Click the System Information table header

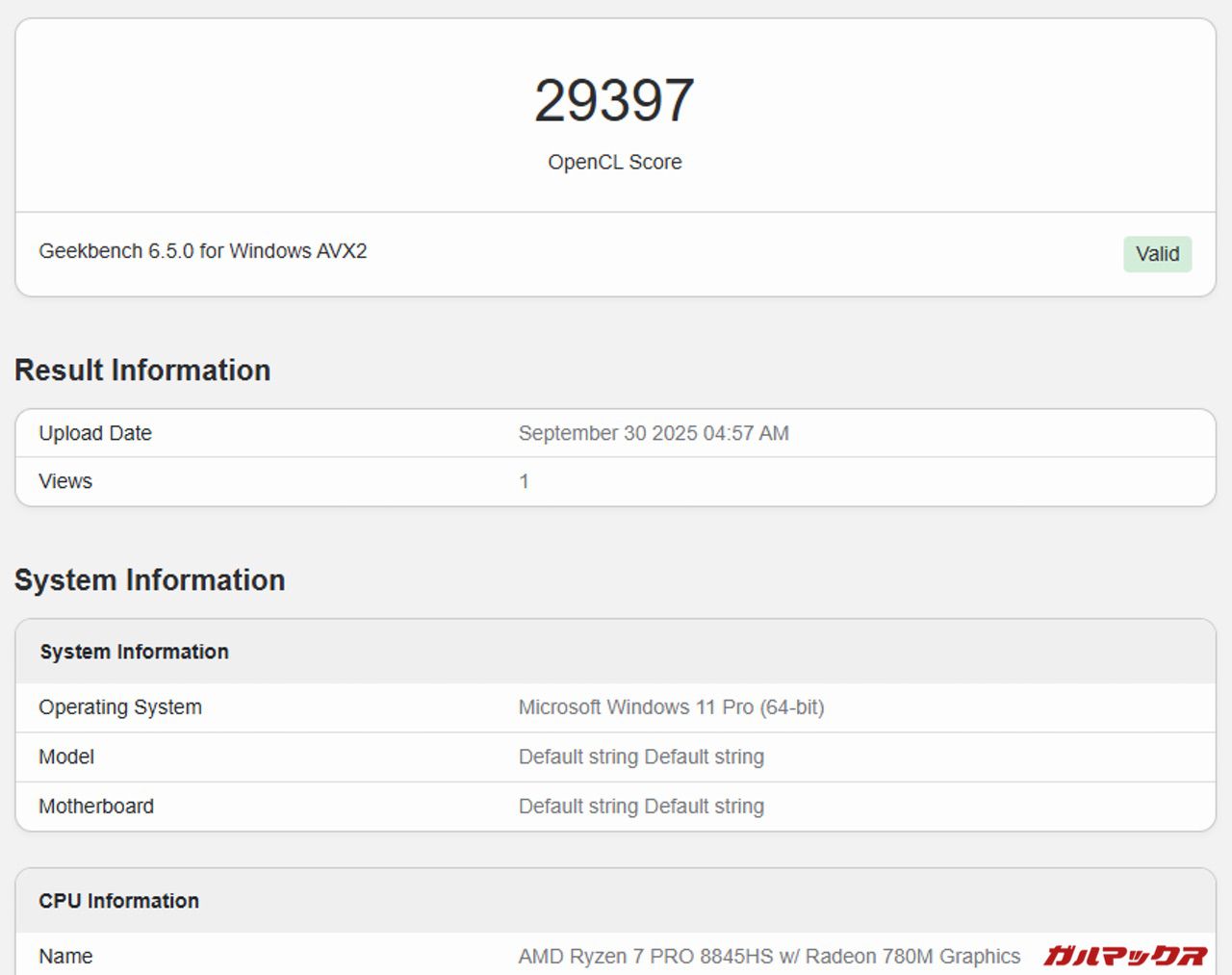[x=134, y=652]
